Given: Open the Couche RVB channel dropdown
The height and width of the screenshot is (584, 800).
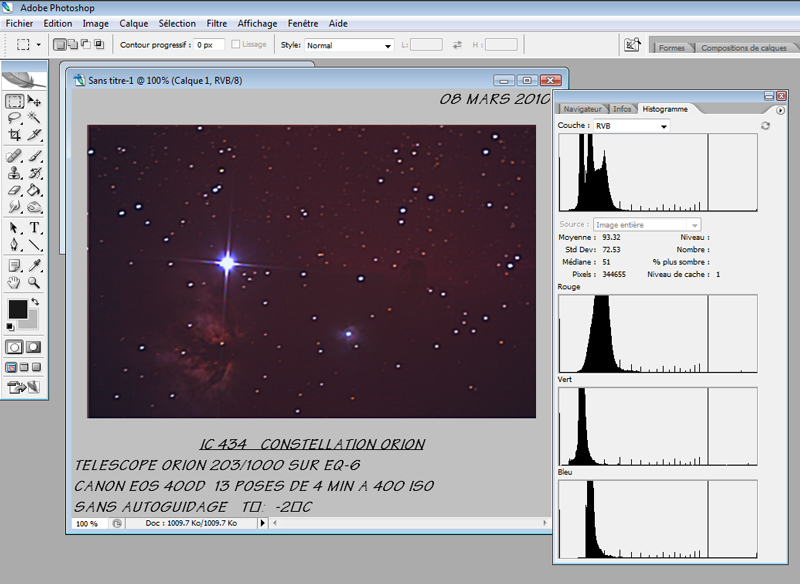Looking at the screenshot, I should [630, 126].
